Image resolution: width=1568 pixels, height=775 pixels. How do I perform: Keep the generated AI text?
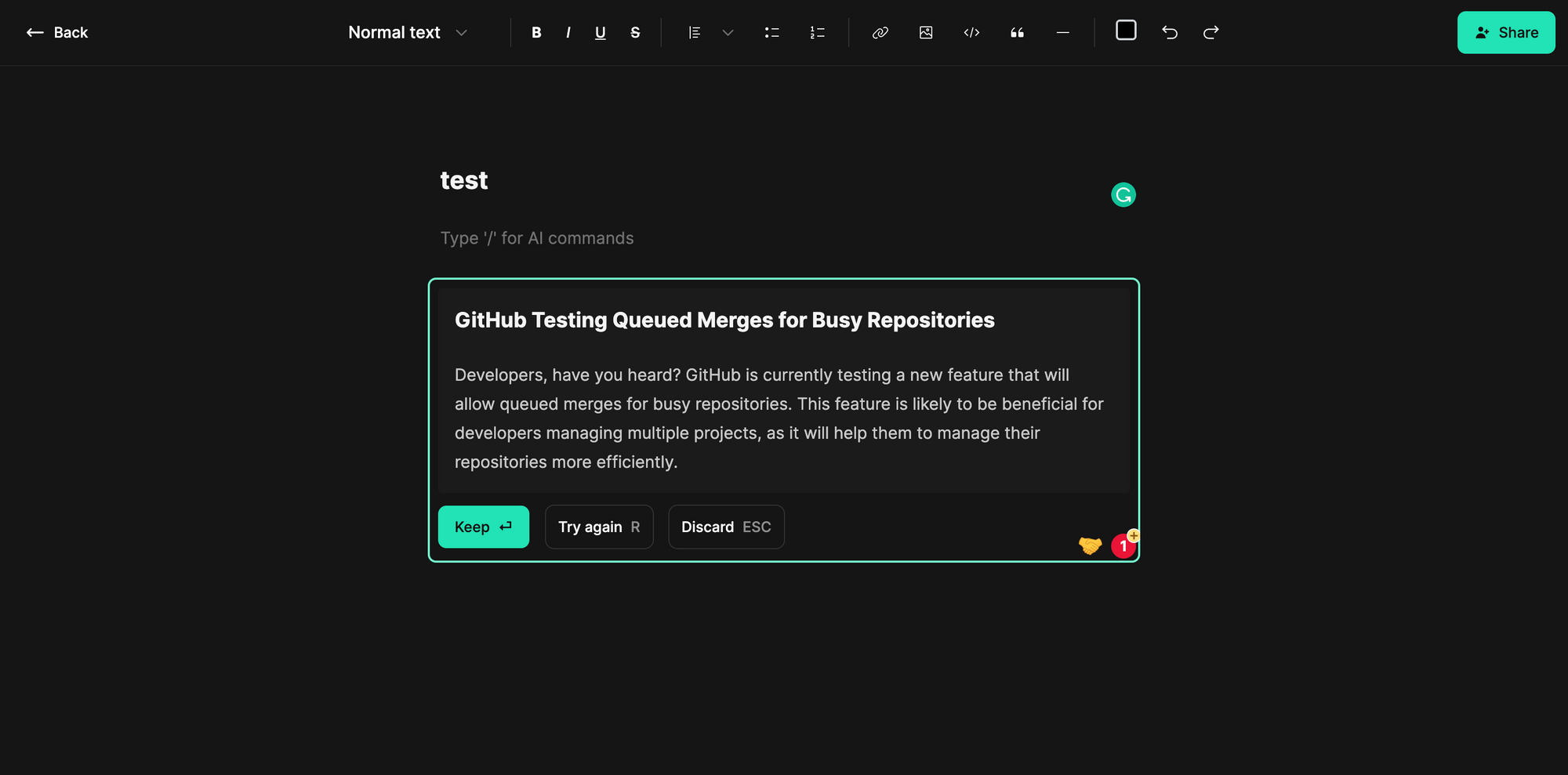tap(483, 527)
